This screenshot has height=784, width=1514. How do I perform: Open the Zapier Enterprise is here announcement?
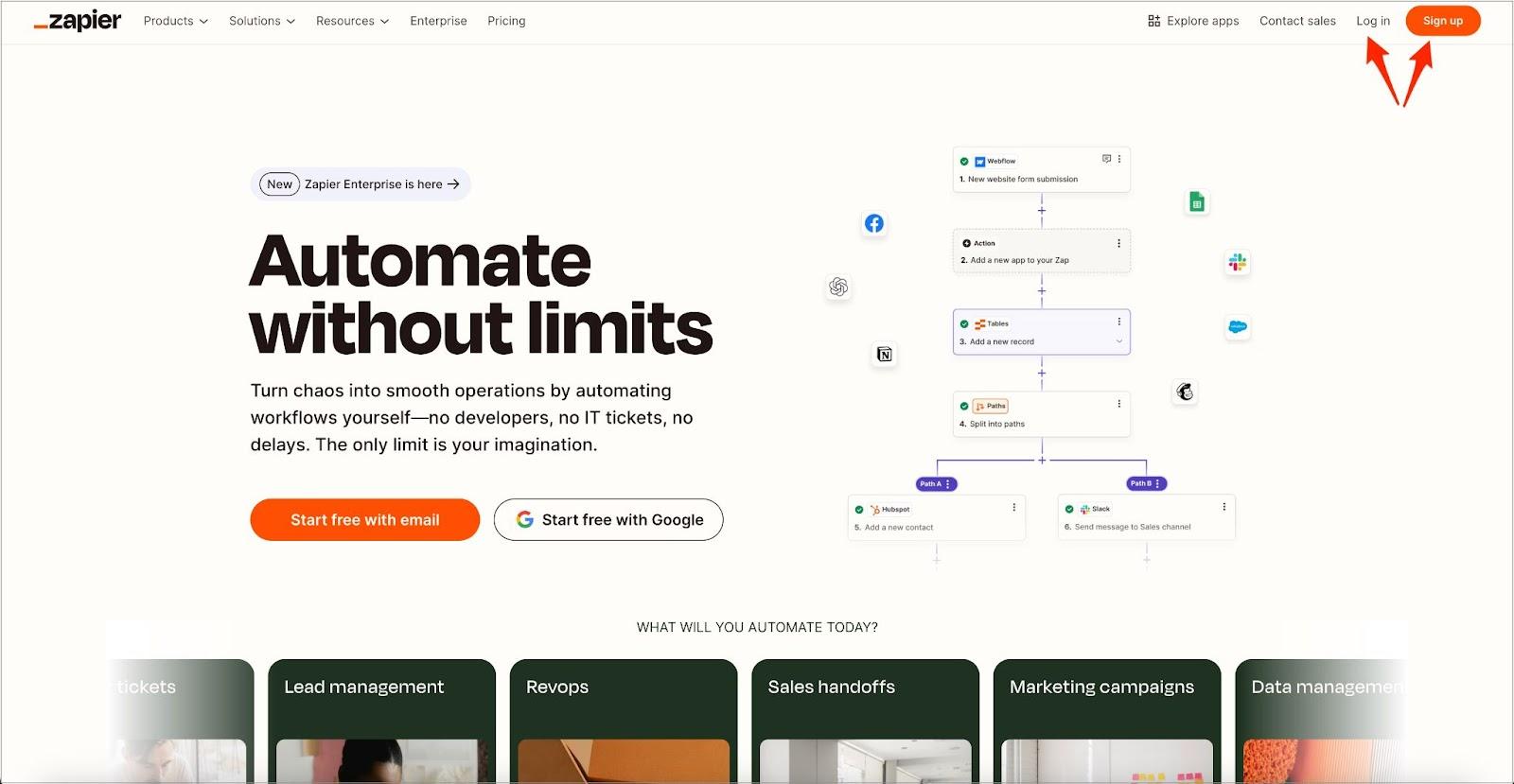click(361, 184)
